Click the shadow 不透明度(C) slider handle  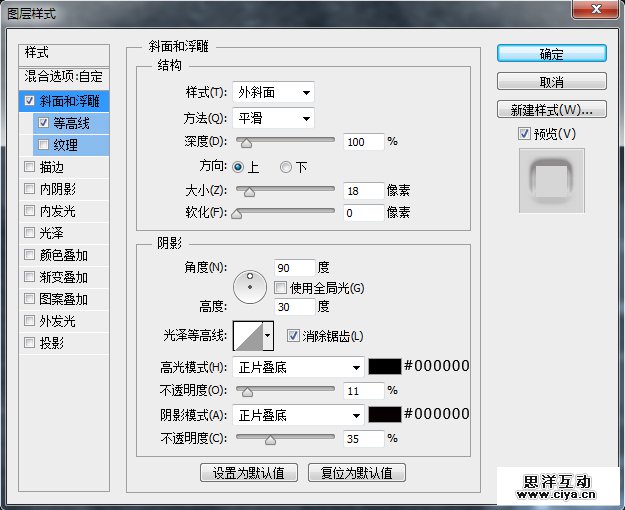[271, 439]
